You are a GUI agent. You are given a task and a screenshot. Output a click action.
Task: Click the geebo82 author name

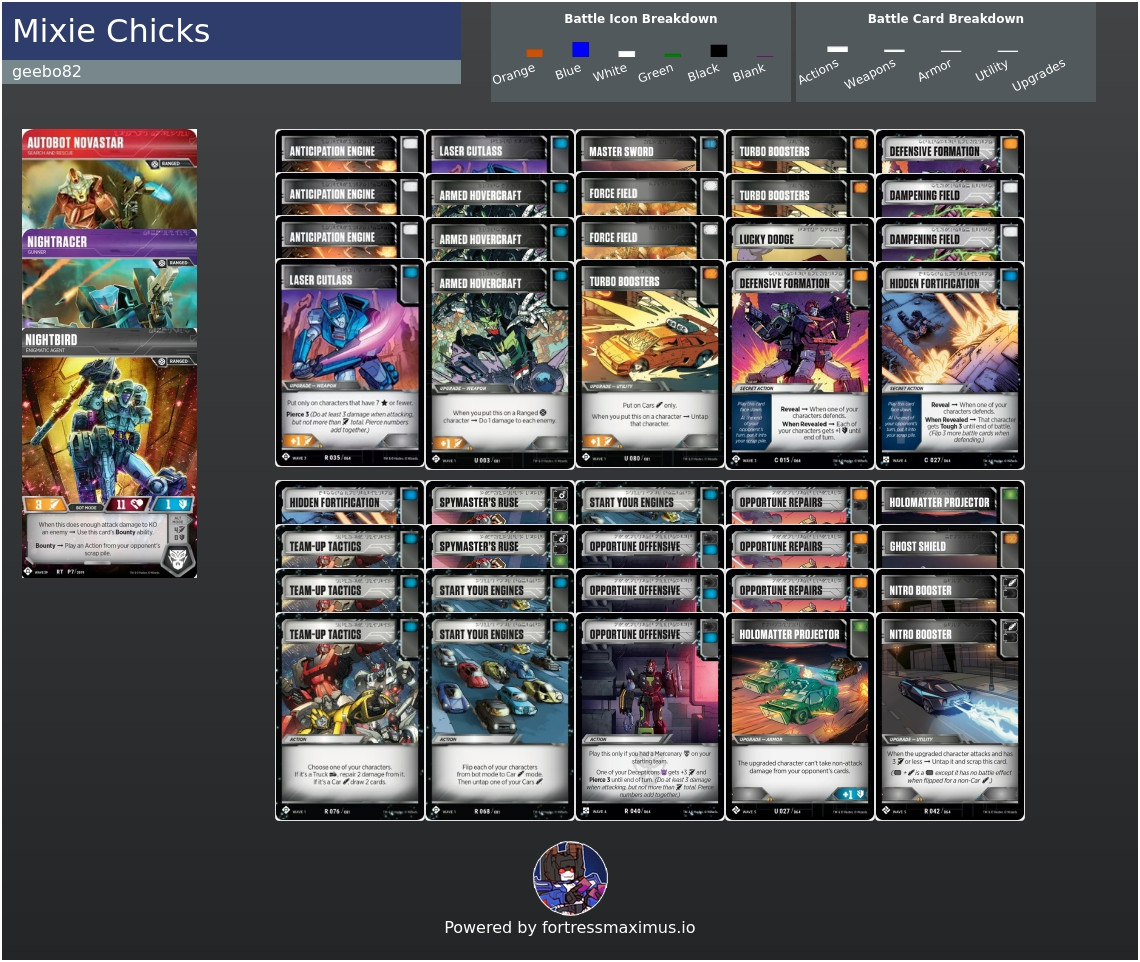pyautogui.click(x=47, y=71)
